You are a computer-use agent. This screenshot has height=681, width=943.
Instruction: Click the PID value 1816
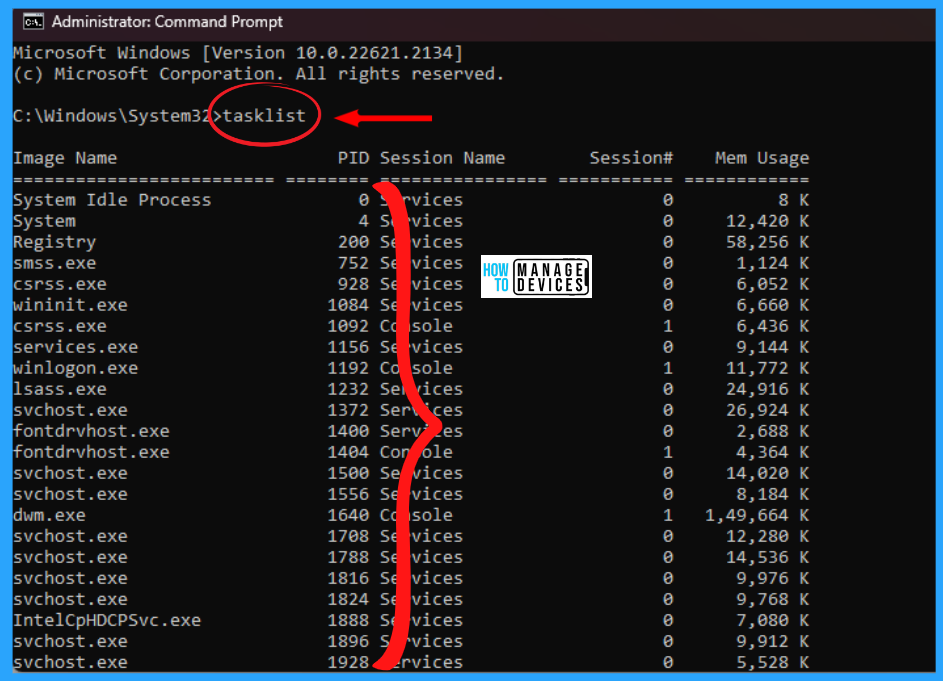pyautogui.click(x=348, y=578)
